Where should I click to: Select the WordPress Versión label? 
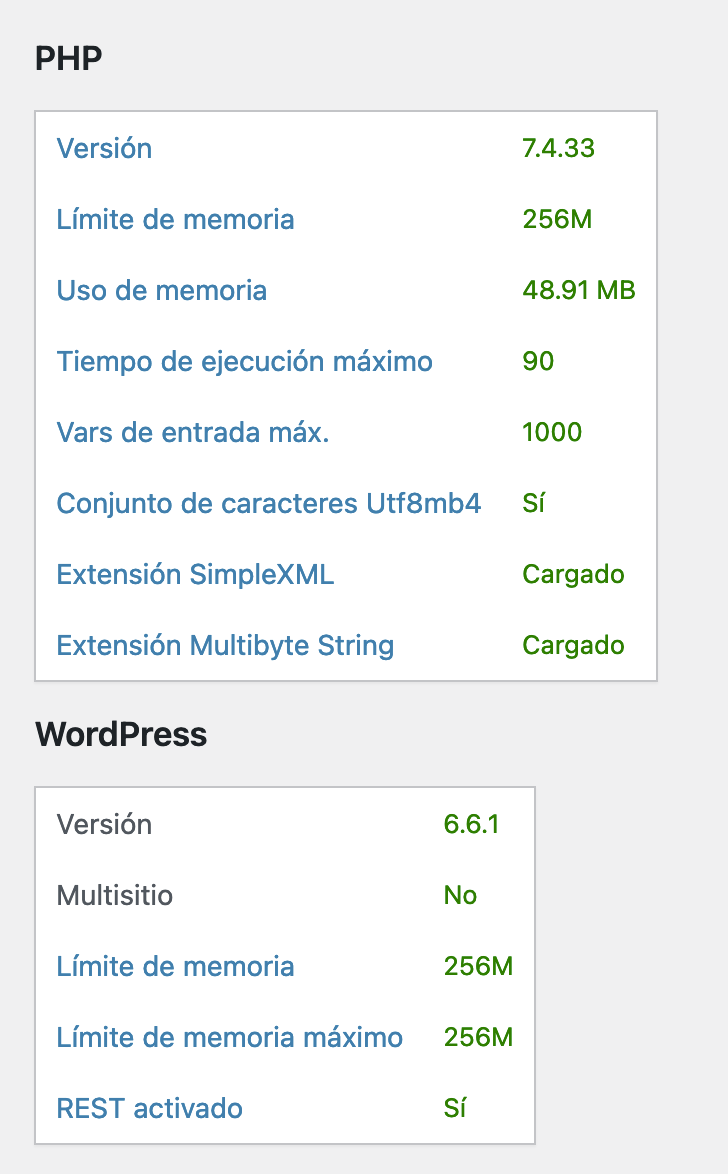pos(104,824)
